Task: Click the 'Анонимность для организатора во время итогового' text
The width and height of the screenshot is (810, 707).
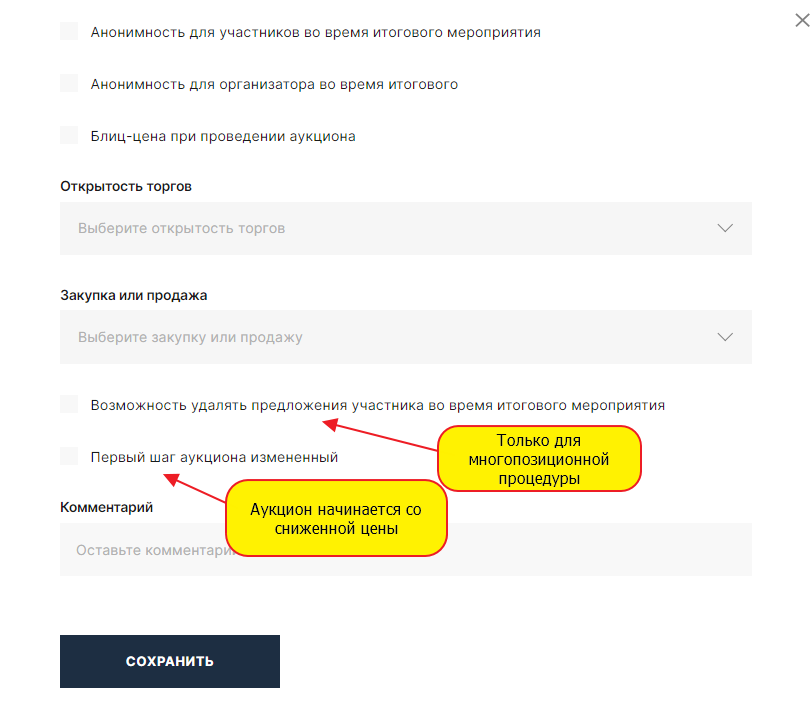Action: point(274,84)
